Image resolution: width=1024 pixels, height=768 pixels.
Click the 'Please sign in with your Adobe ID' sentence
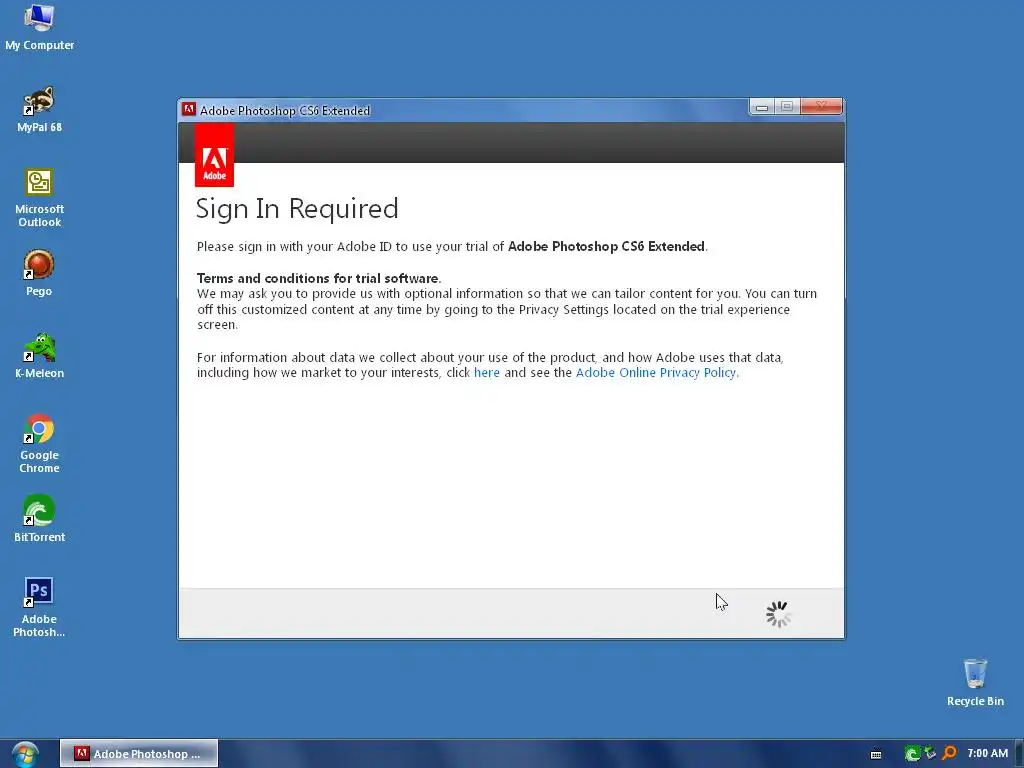click(452, 247)
